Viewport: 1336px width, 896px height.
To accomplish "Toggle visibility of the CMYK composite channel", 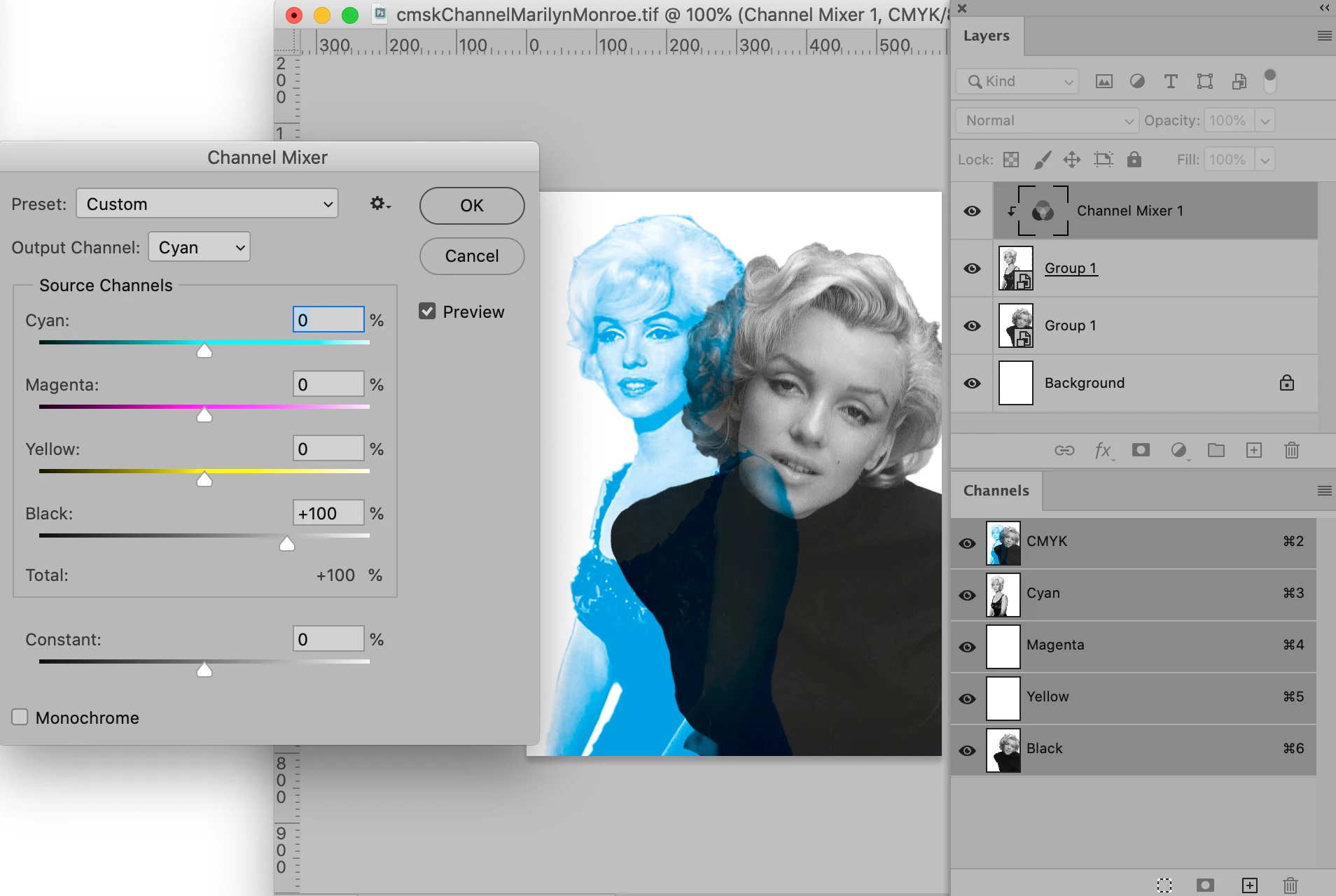I will click(968, 544).
